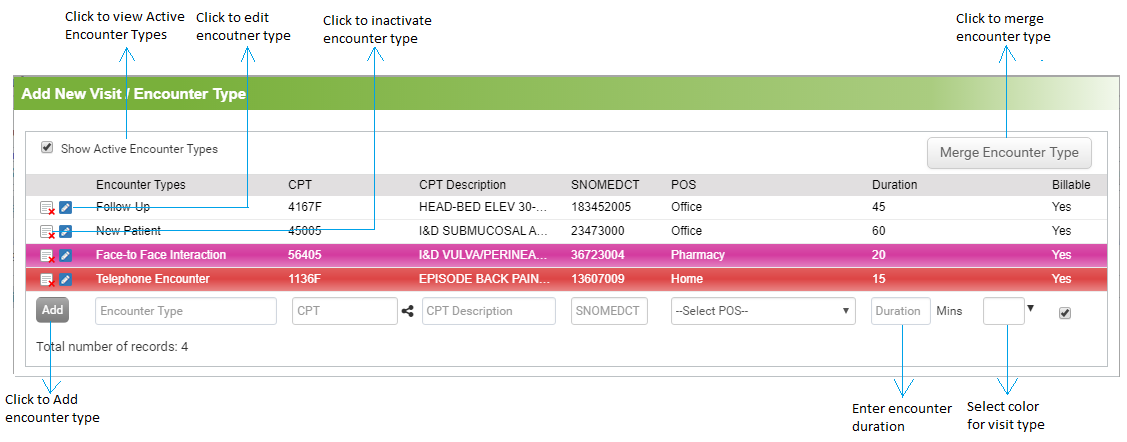Focus the Encounter Type input field
Image resolution: width=1127 pixels, height=442 pixels.
click(x=186, y=311)
